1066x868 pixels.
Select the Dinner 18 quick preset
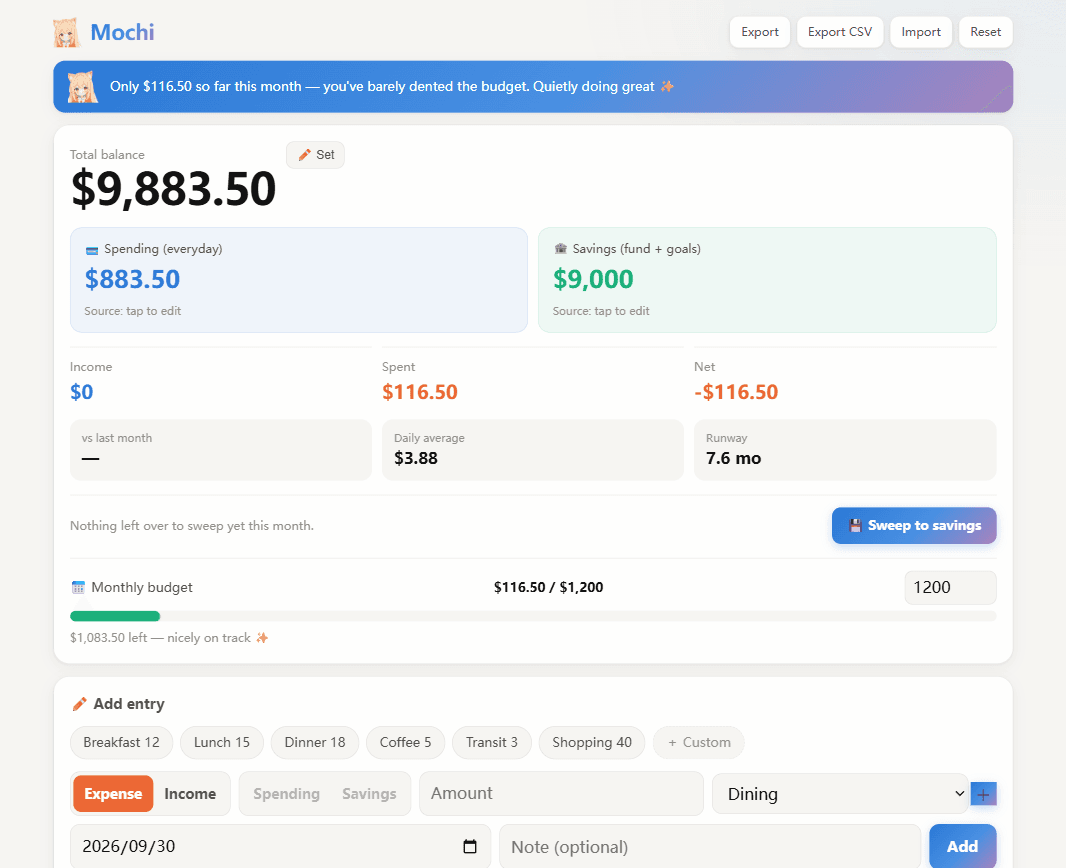pyautogui.click(x=315, y=742)
